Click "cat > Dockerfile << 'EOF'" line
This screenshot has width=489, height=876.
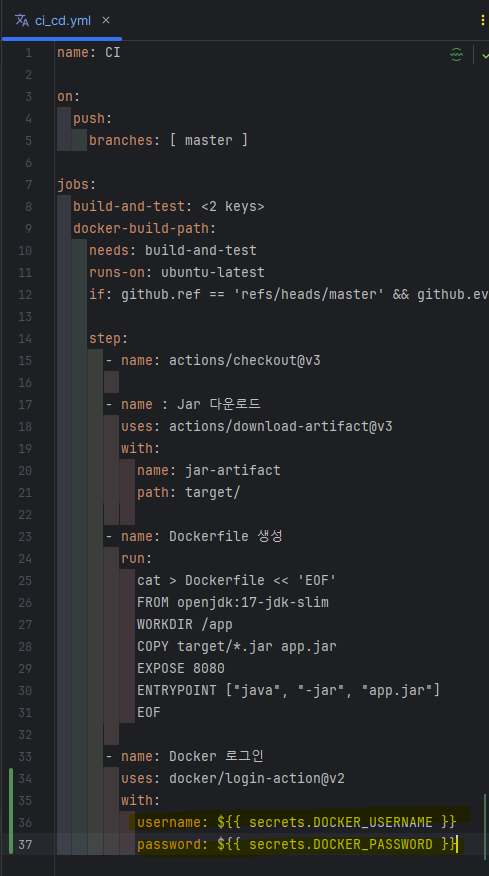click(x=236, y=580)
